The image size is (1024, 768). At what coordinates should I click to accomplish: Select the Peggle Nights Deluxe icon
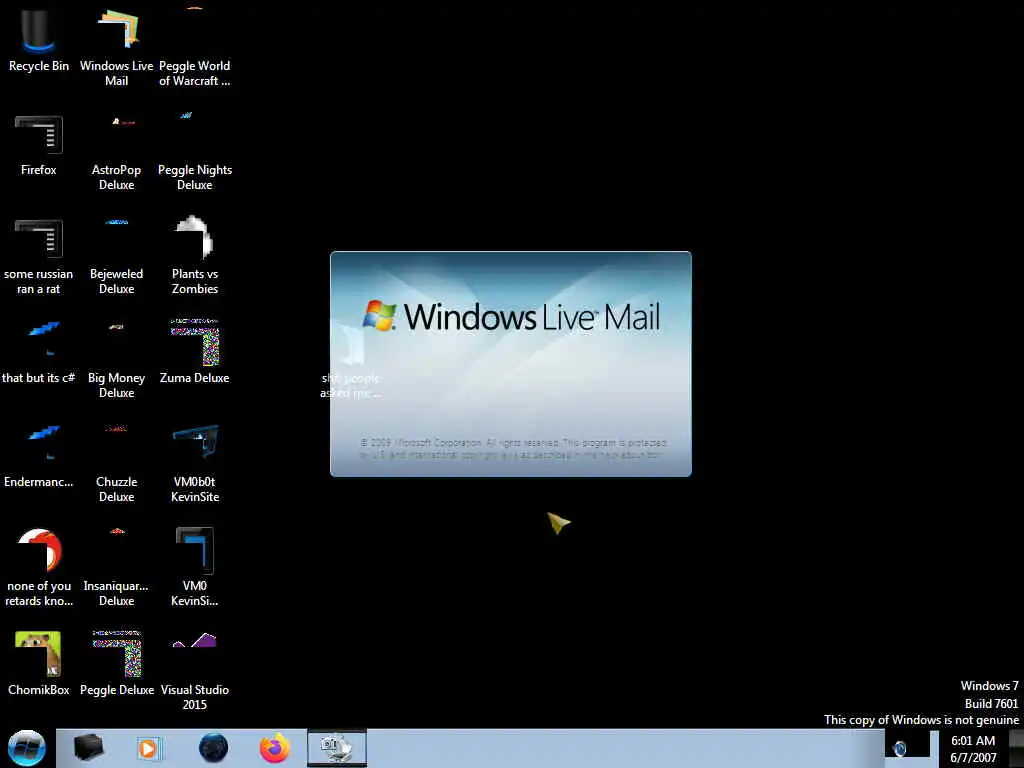[195, 152]
